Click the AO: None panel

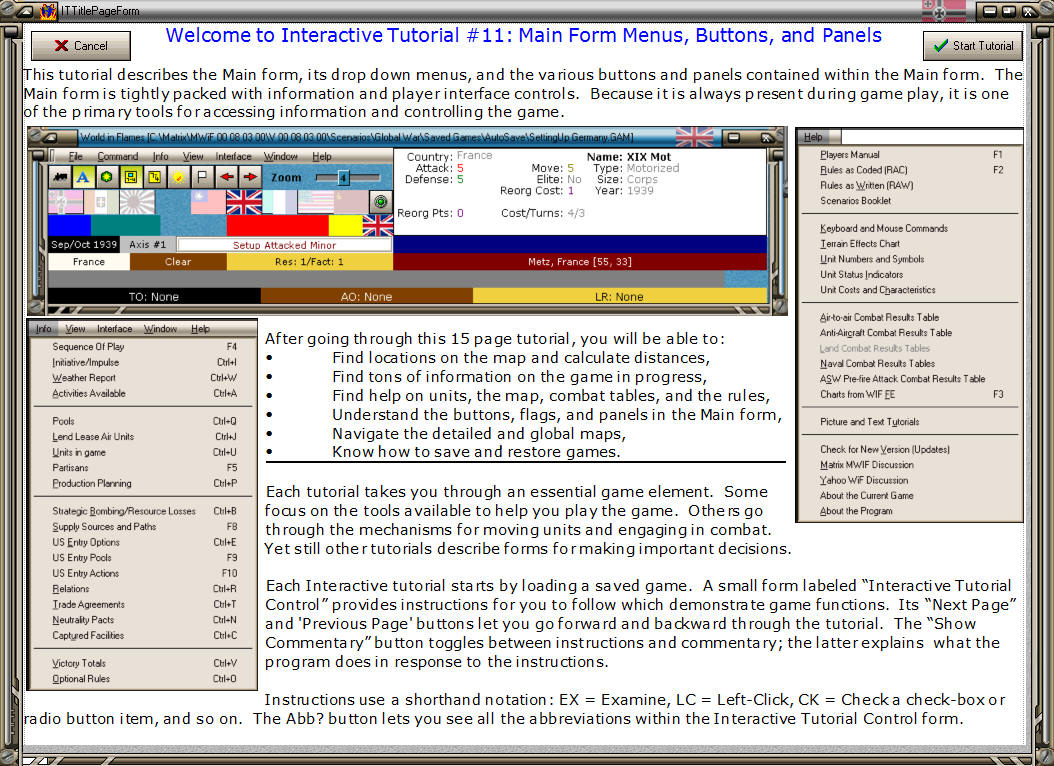click(x=366, y=296)
